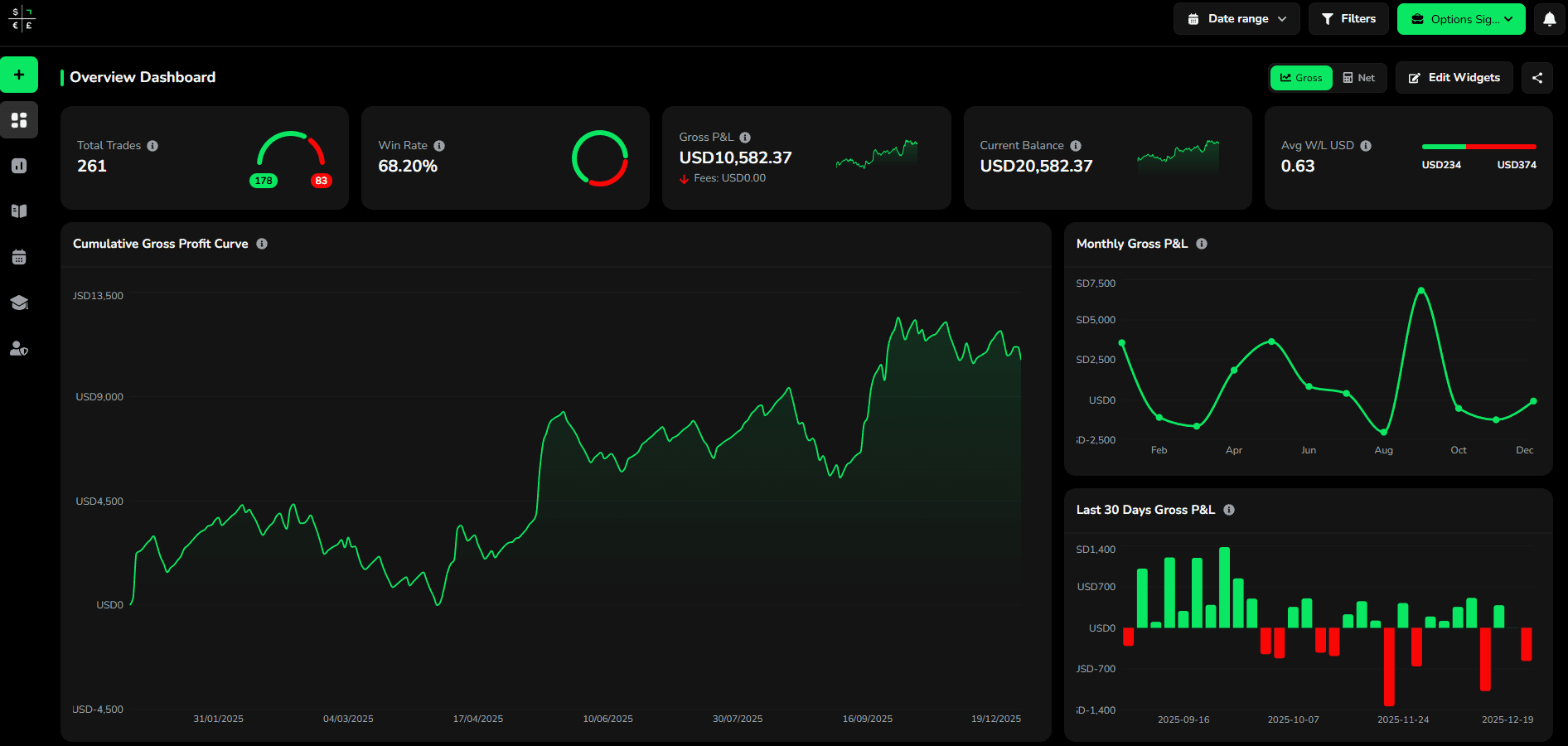Open the Options Sig dropdown
Viewport: 1568px width, 746px height.
(x=1460, y=18)
